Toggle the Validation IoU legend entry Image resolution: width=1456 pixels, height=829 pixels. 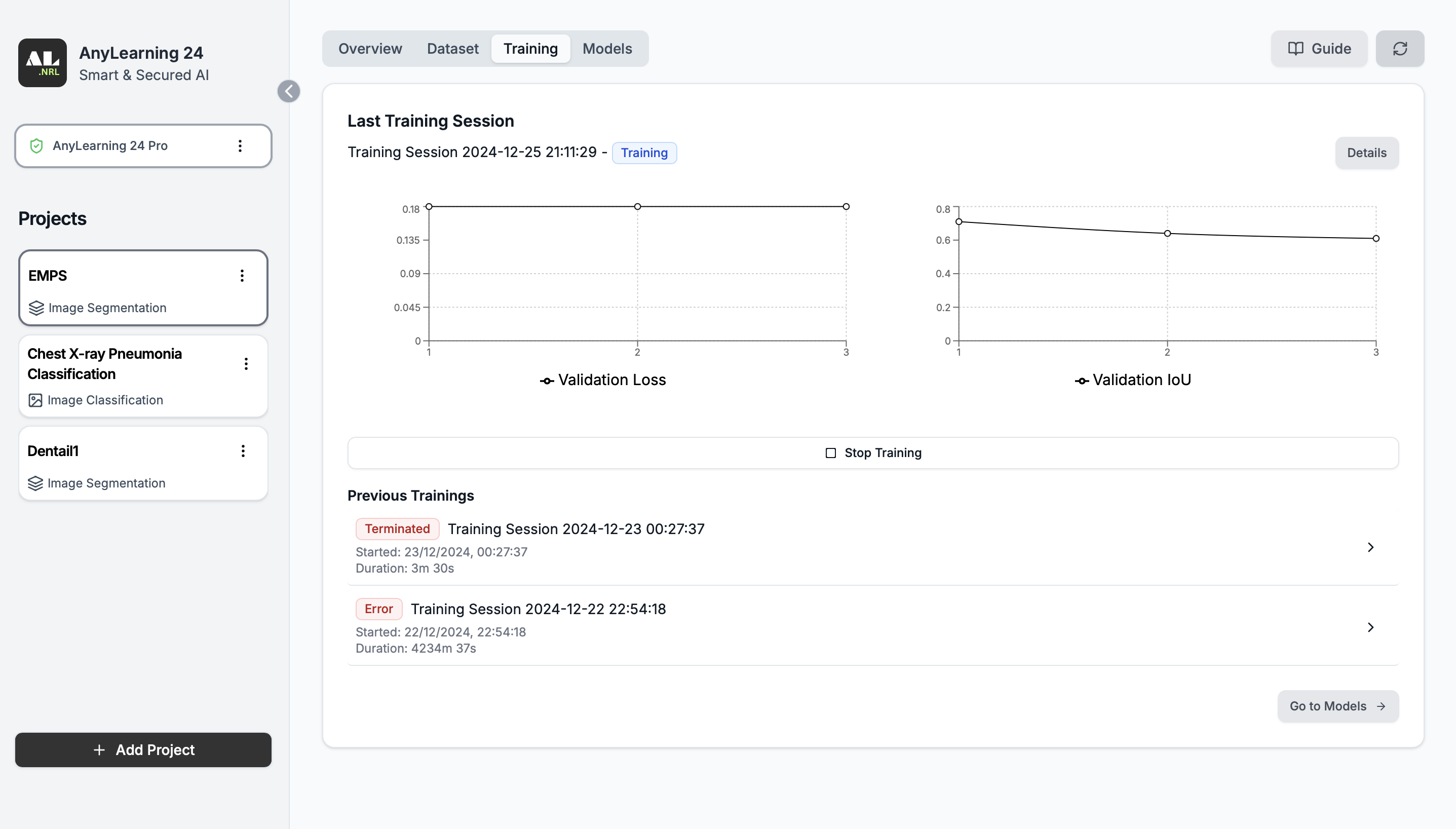tap(1132, 380)
